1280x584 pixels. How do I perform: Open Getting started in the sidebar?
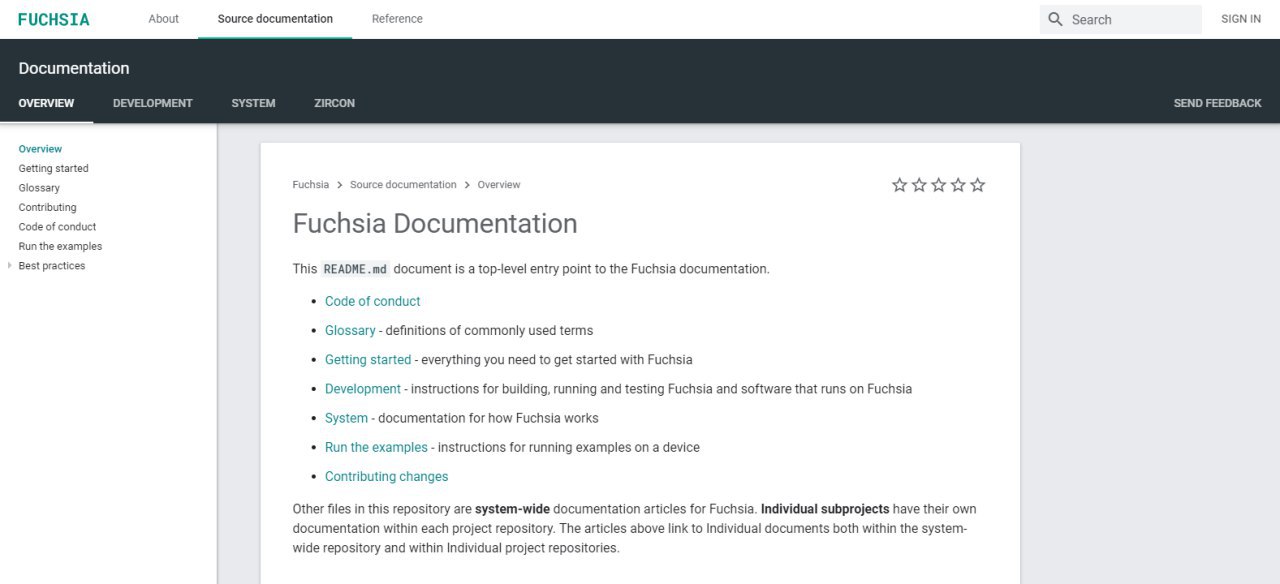tap(53, 168)
